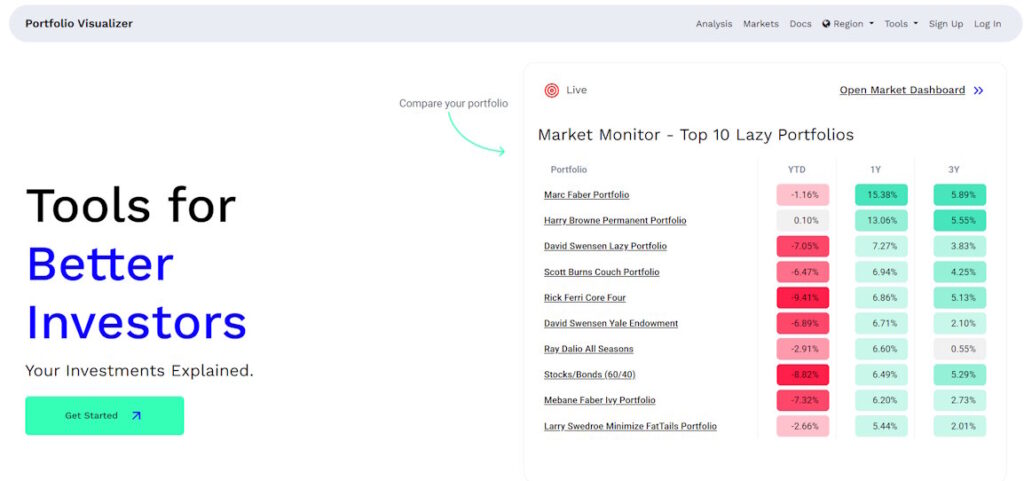Click the arrow icon in Get Started button
The image size is (1024, 481).
(136, 416)
